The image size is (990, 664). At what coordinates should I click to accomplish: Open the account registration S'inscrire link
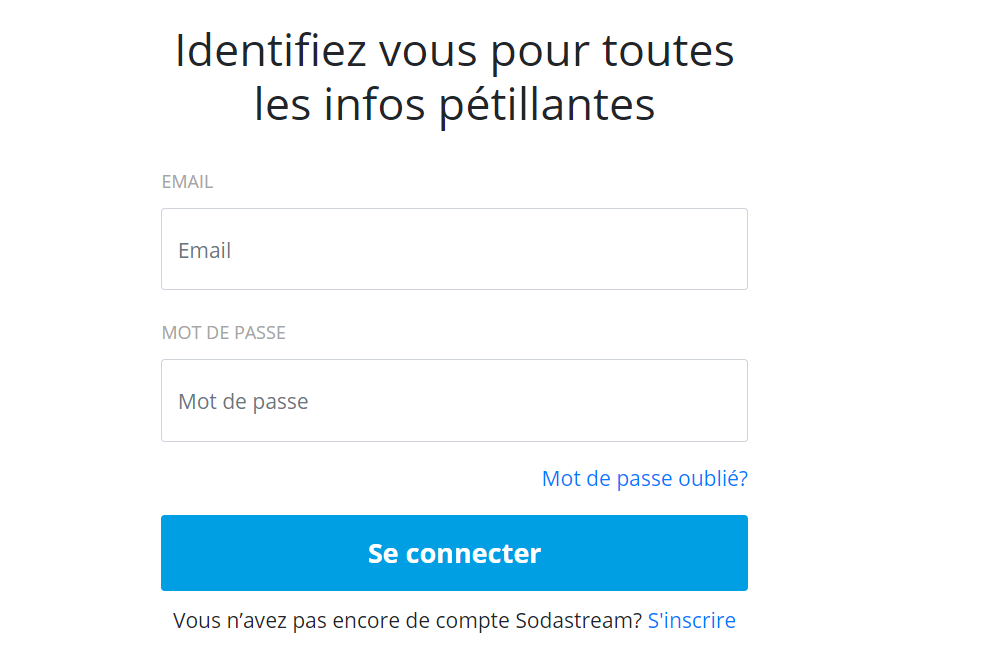[x=692, y=620]
